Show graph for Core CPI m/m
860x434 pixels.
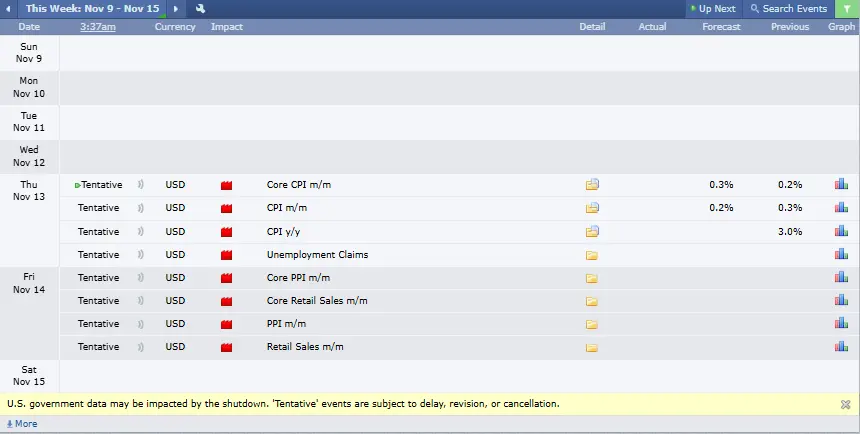[841, 184]
